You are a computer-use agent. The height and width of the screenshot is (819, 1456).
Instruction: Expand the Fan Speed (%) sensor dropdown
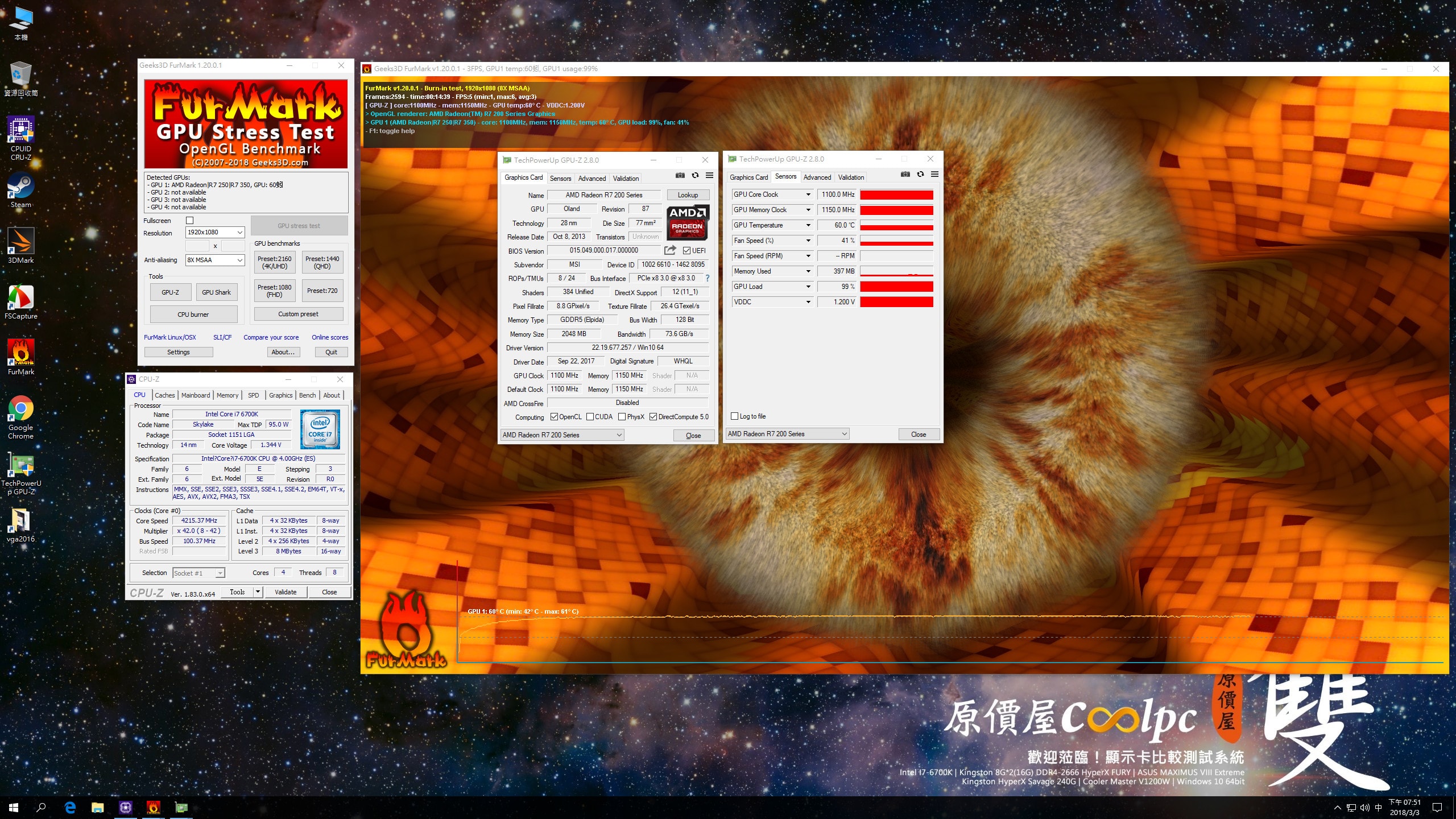(x=808, y=241)
